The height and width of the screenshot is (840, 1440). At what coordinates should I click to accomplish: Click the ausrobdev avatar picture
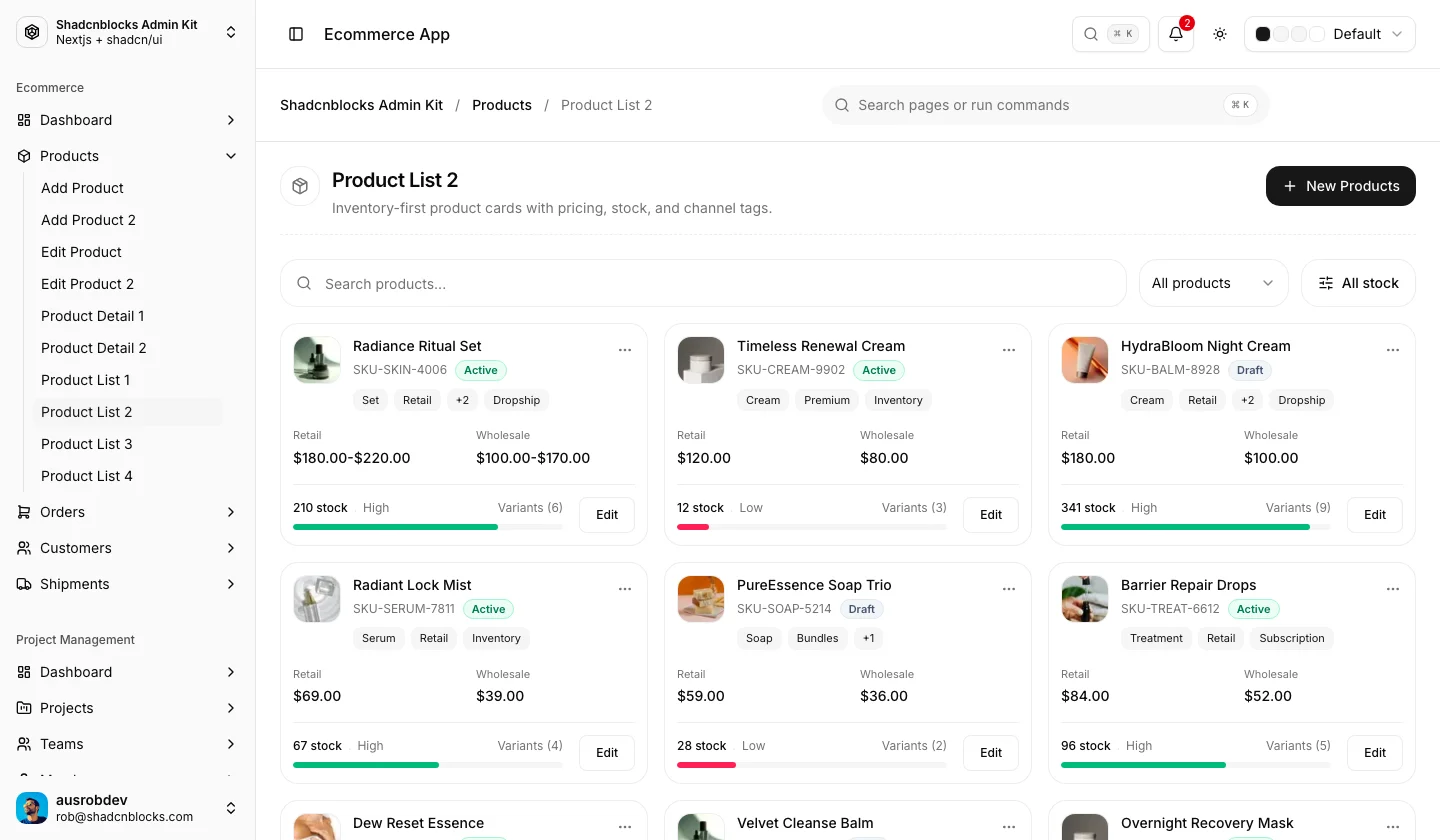pos(32,808)
